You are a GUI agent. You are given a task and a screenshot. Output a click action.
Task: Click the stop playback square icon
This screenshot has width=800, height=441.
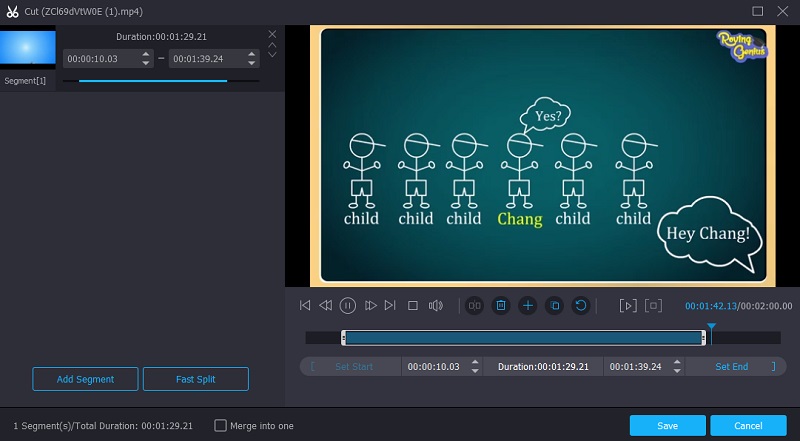pyautogui.click(x=412, y=305)
